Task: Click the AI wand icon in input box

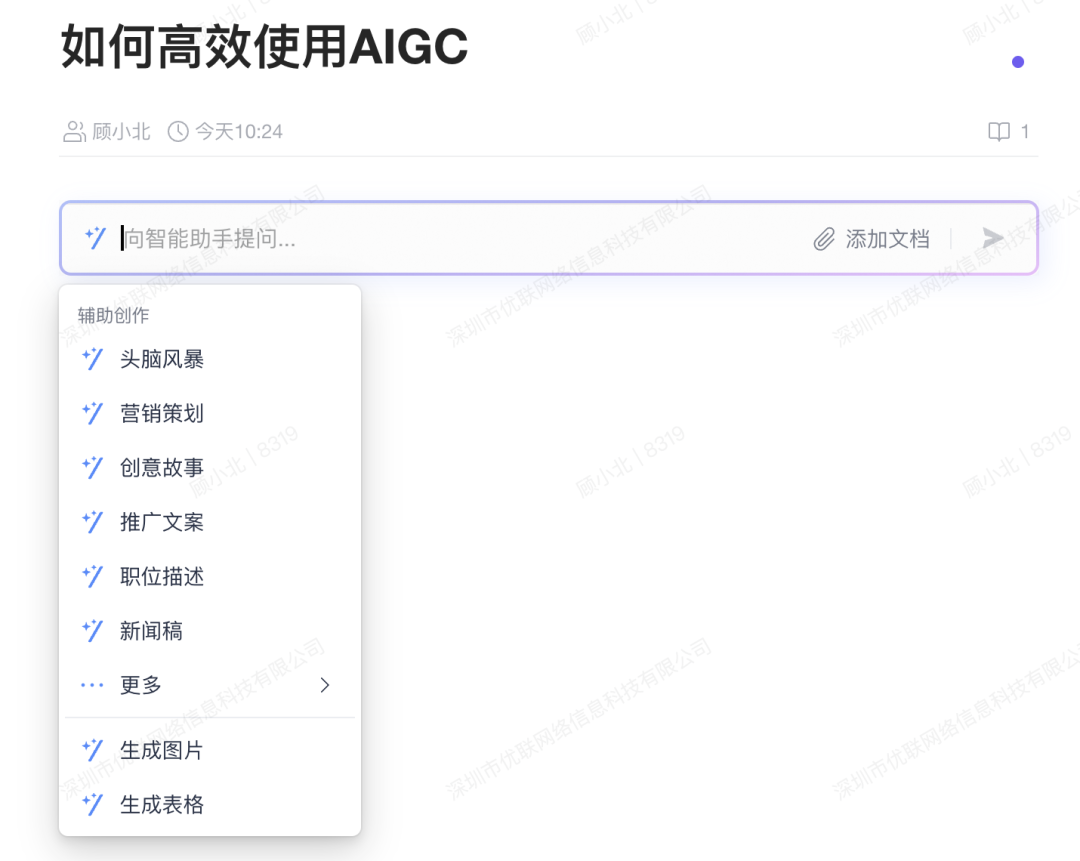Action: click(95, 238)
